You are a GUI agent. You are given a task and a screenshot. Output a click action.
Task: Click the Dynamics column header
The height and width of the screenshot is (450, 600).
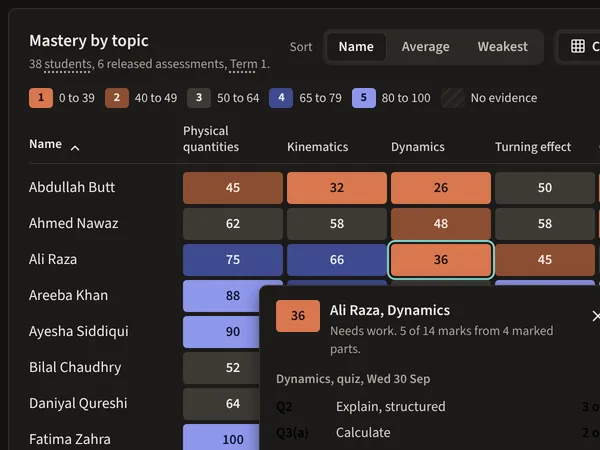click(417, 147)
